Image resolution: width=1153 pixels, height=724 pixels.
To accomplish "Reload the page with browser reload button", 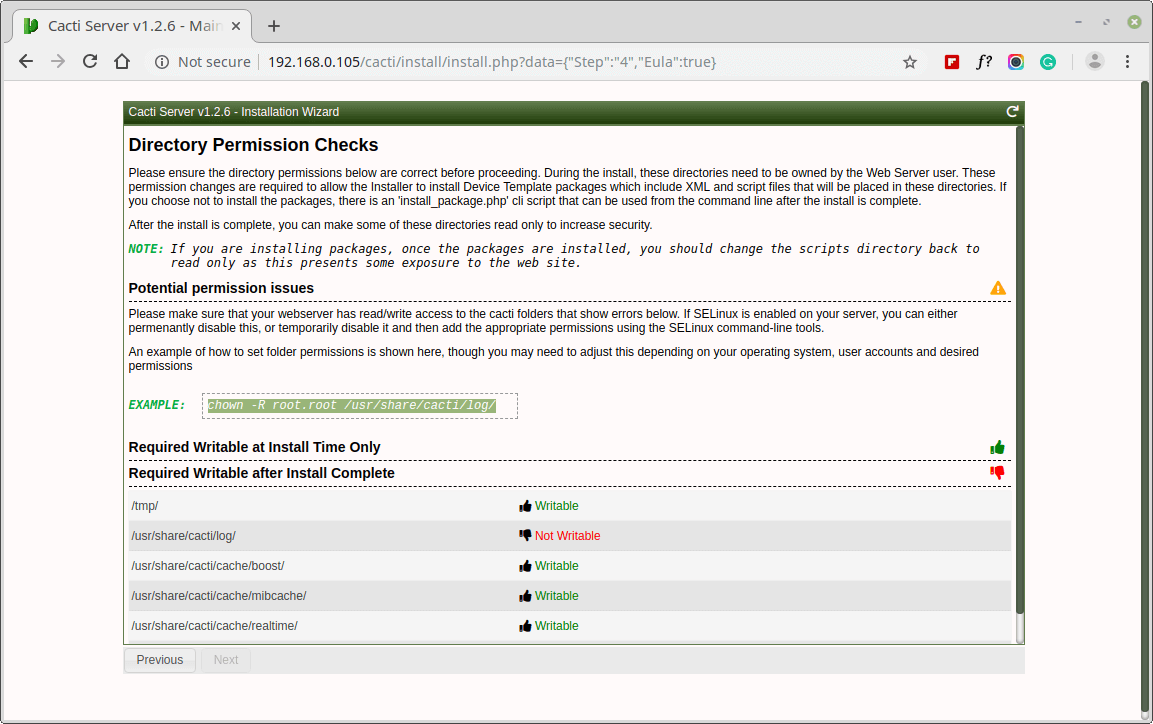I will (x=90, y=62).
